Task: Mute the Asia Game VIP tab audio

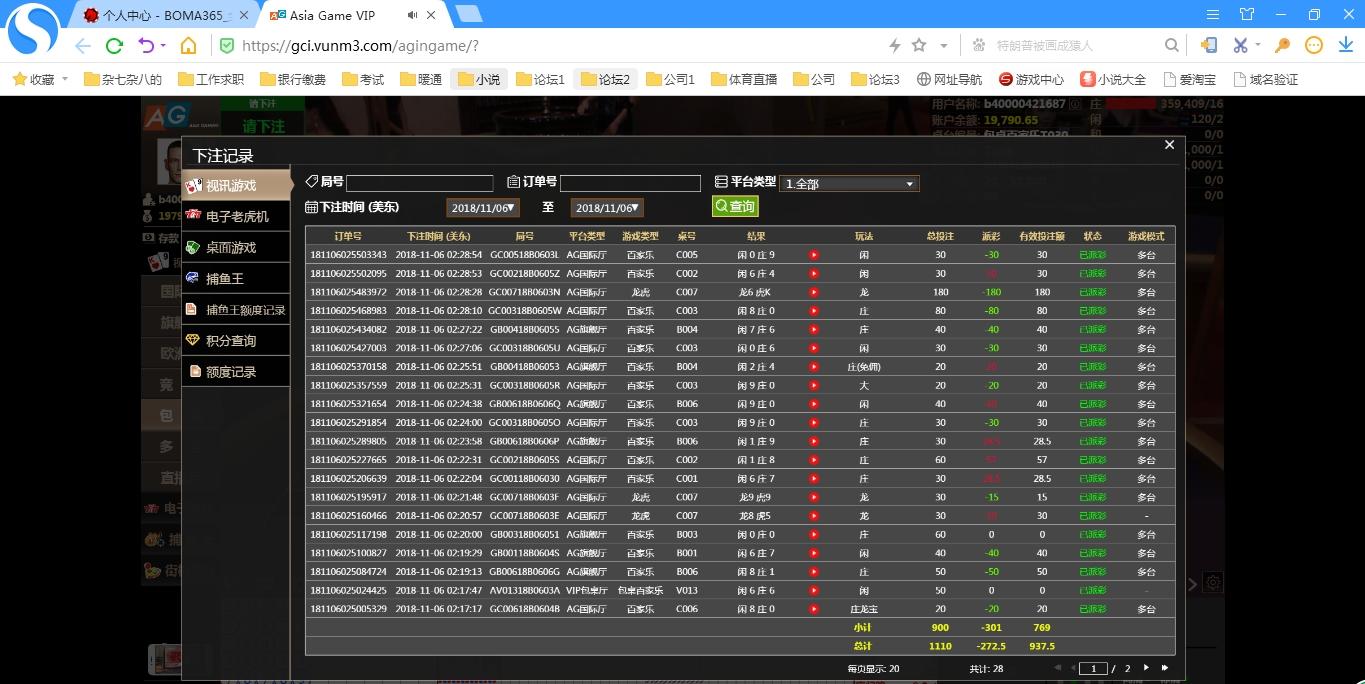Action: click(x=413, y=15)
